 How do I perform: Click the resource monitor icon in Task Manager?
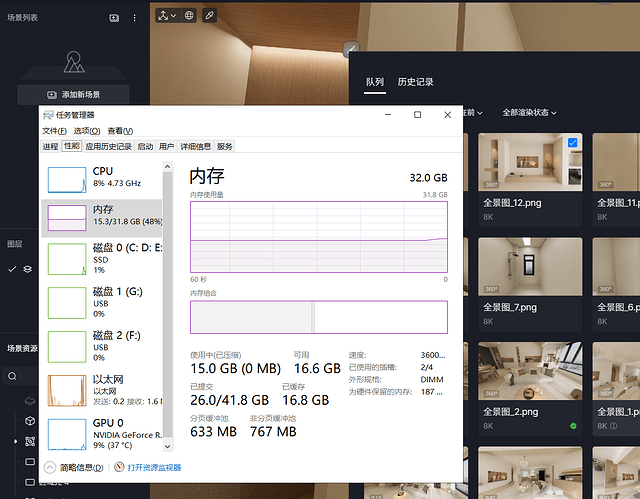click(119, 467)
